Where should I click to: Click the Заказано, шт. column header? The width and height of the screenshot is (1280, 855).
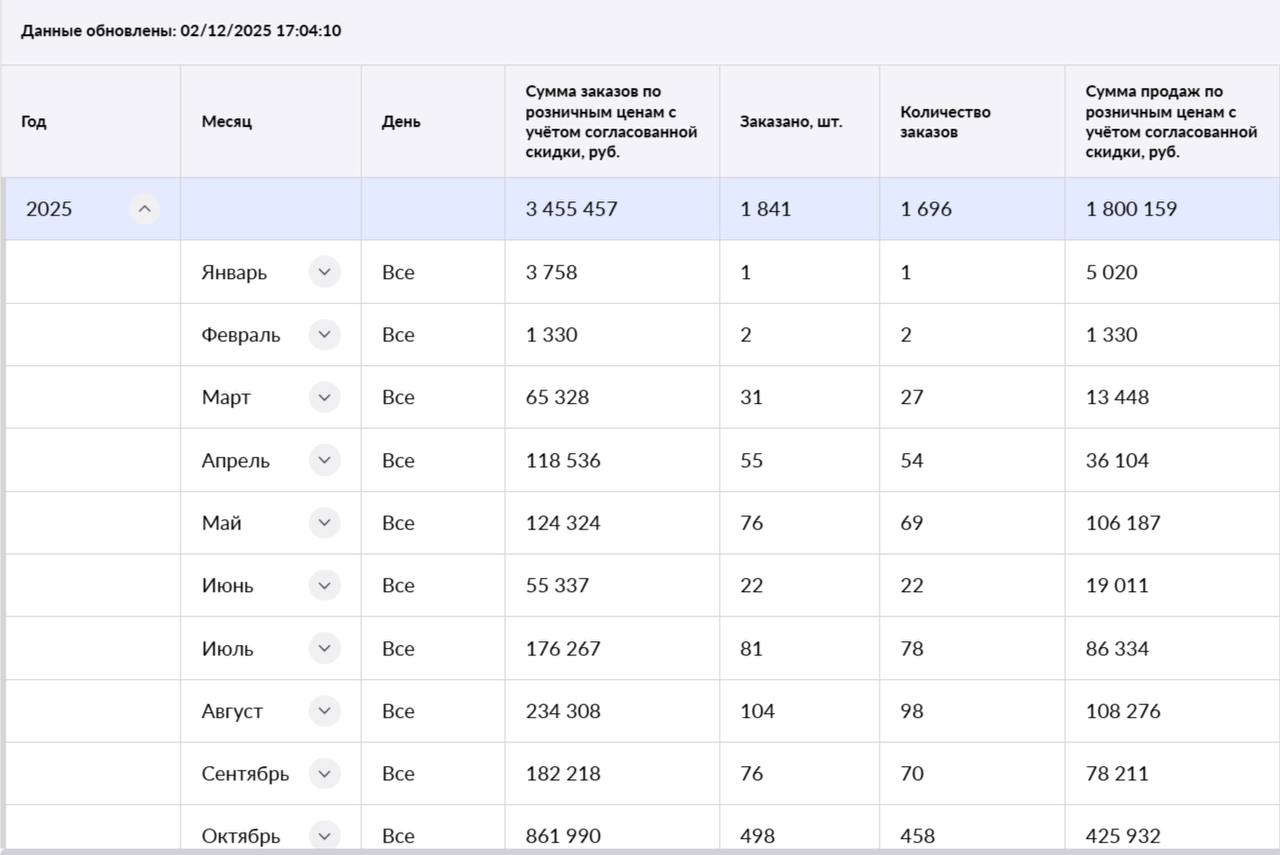791,122
